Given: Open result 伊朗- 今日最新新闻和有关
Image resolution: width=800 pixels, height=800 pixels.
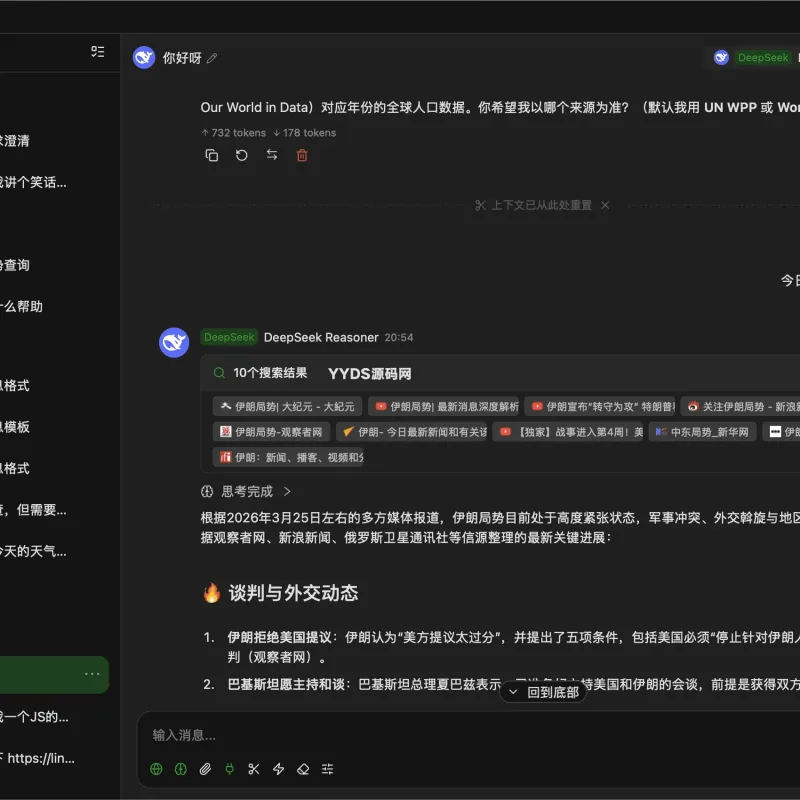Looking at the screenshot, I should pos(411,432).
